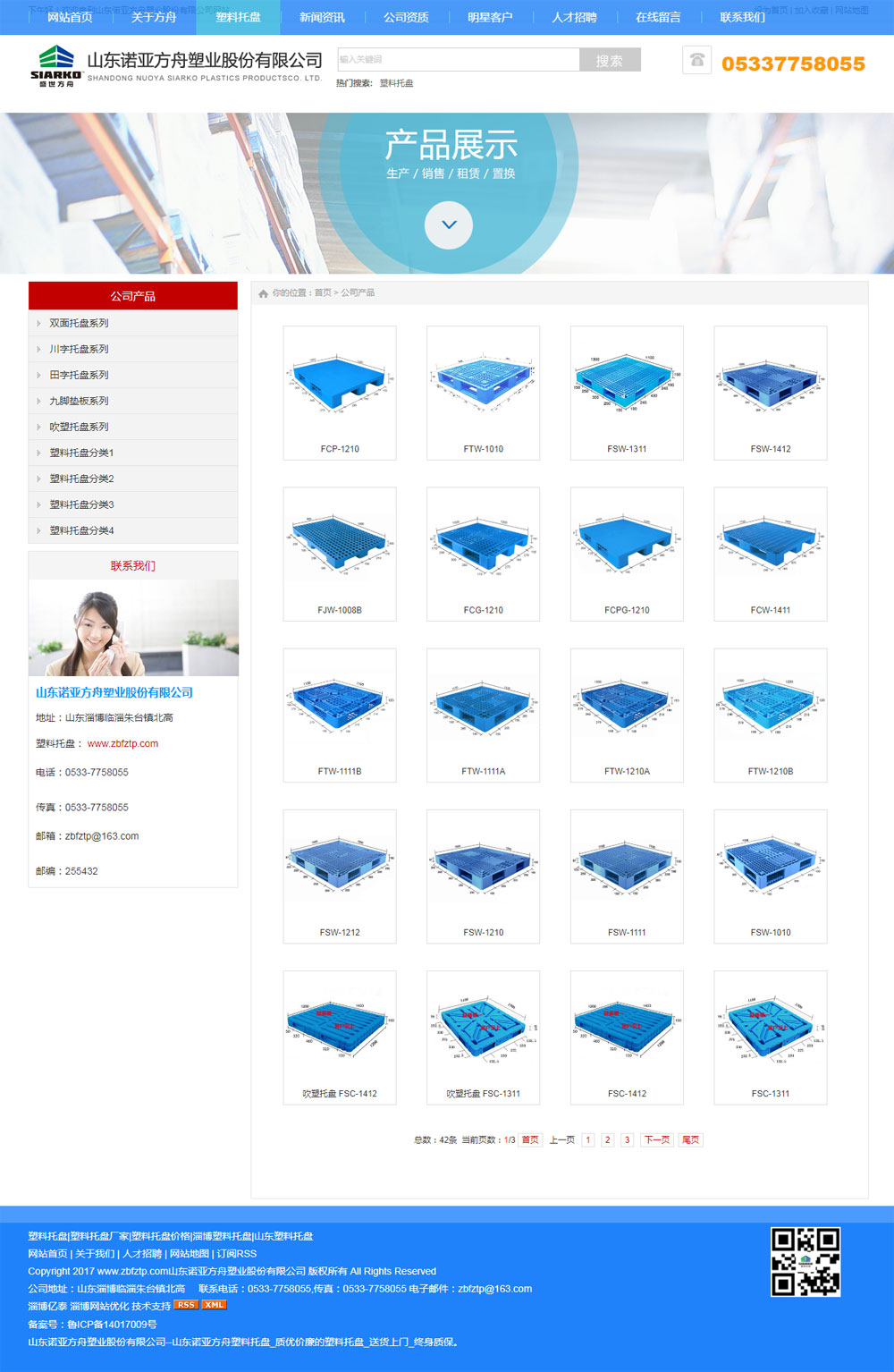Image resolution: width=894 pixels, height=1372 pixels.
Task: Open the 新闻资讯 navigation tab
Action: coord(322,17)
